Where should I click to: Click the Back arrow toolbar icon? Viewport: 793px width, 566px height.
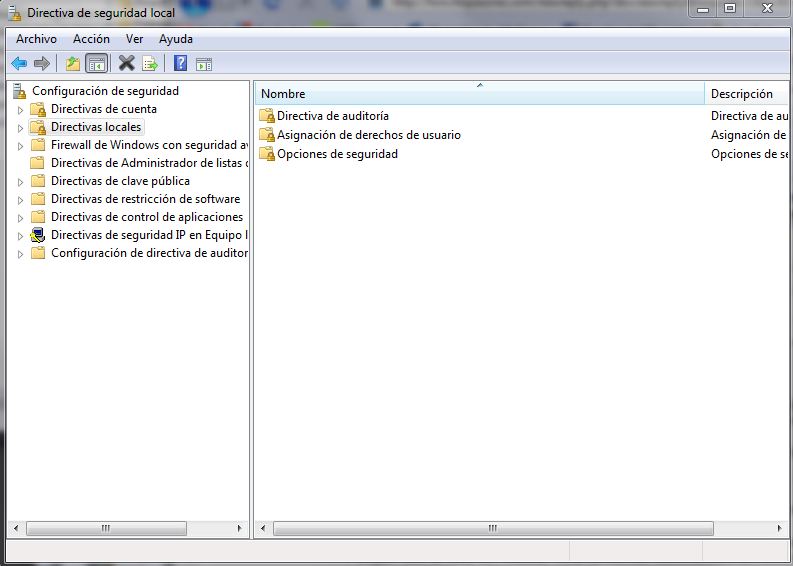click(19, 64)
